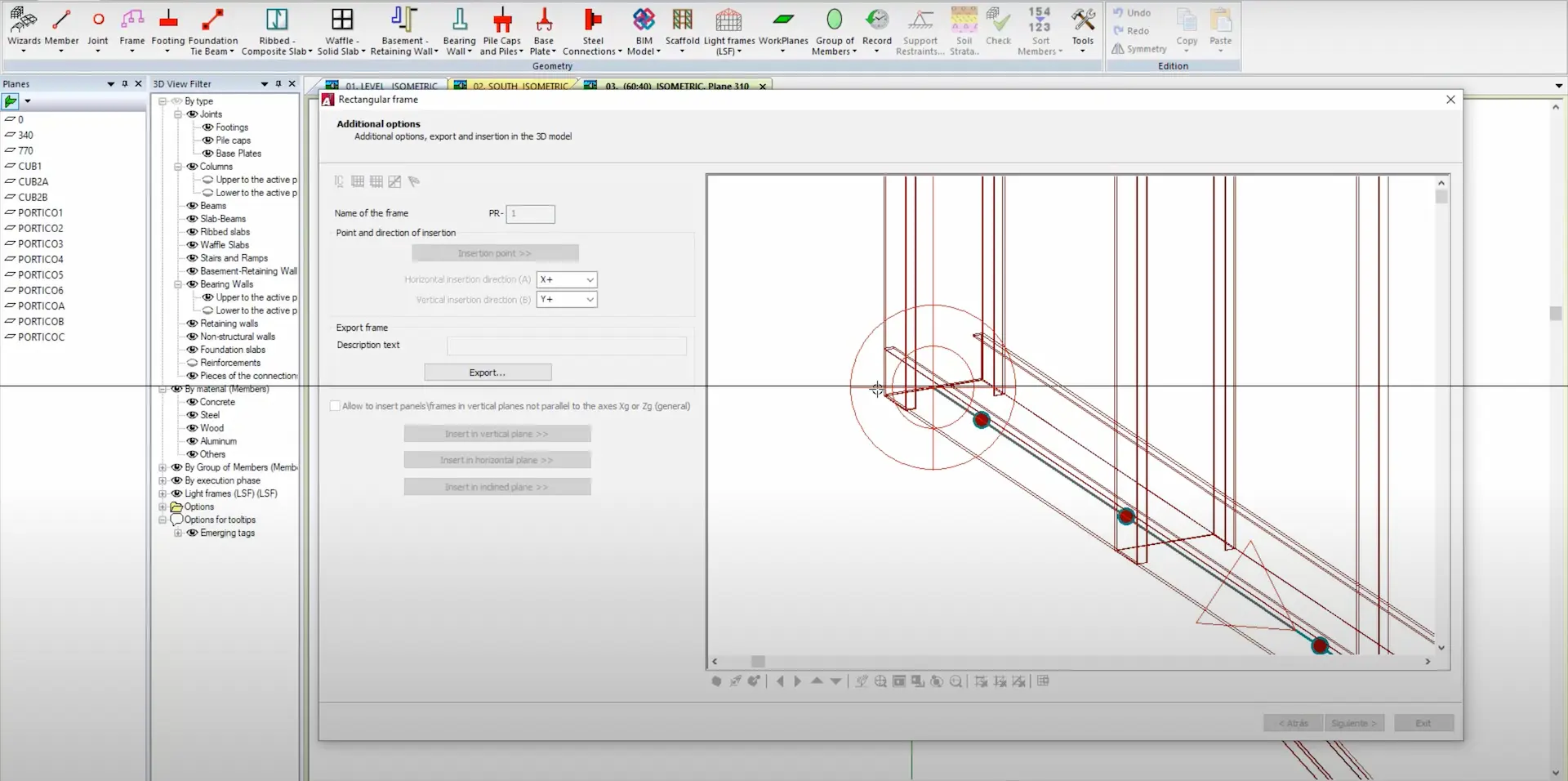This screenshot has height=781, width=1568.
Task: Click the Exit button in dialog
Action: coord(1423,723)
